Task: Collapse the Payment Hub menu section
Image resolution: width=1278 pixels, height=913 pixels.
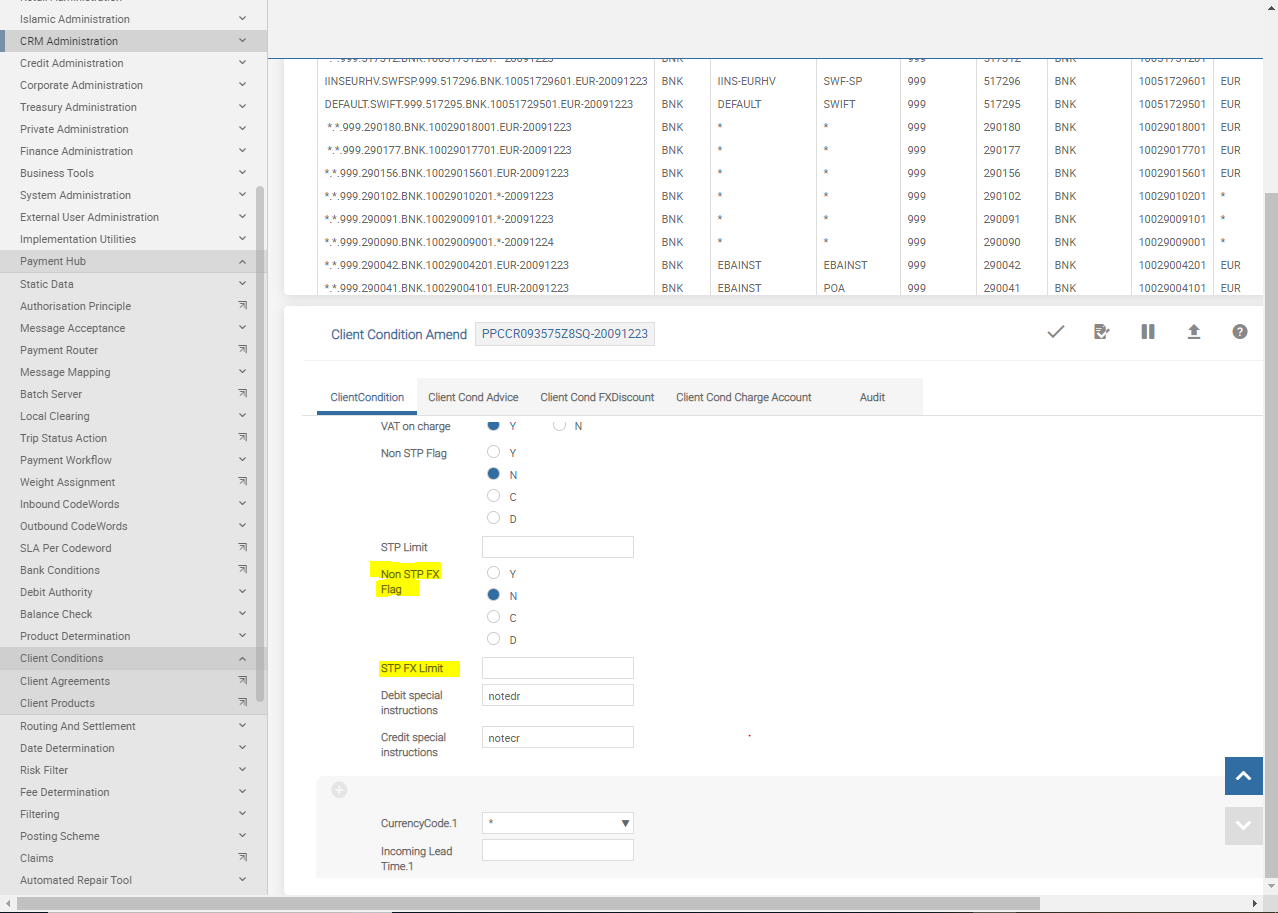Action: (x=242, y=262)
